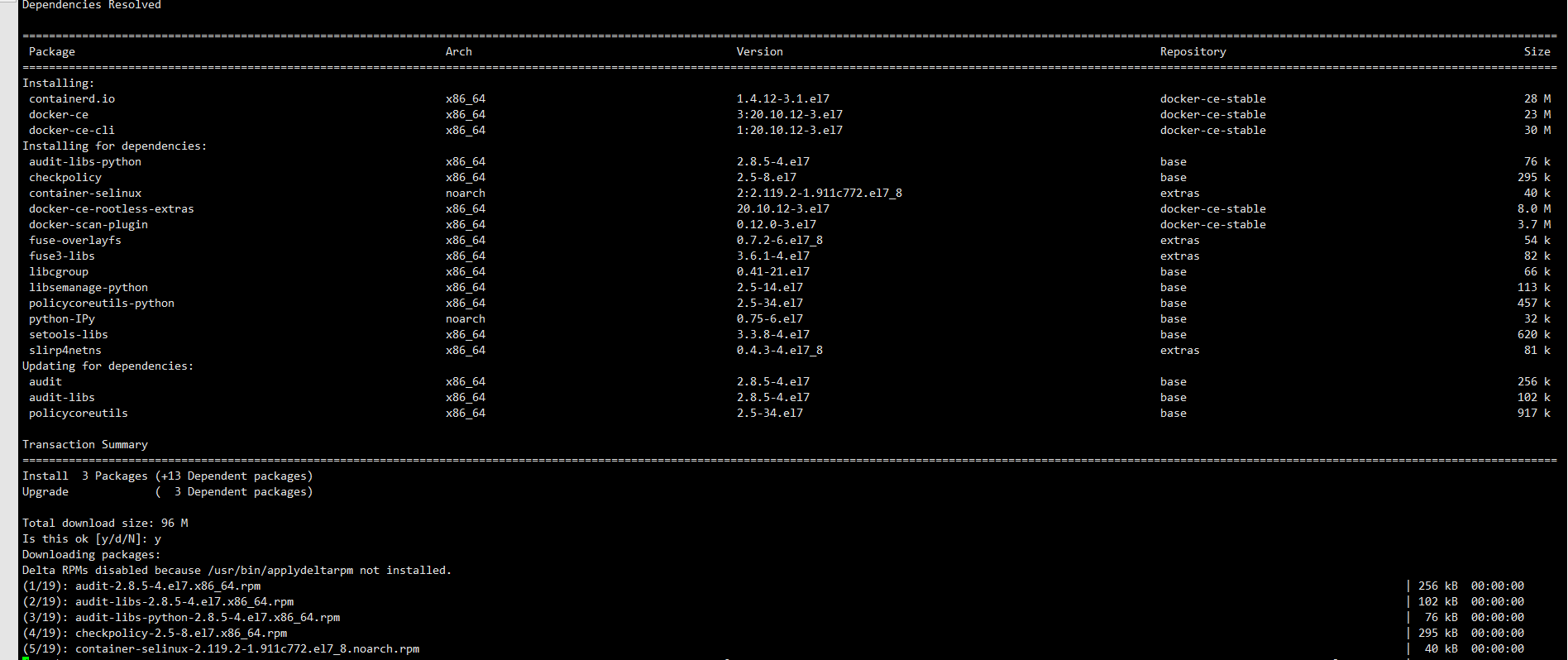The width and height of the screenshot is (1568, 660).
Task: Select policycoreutils update package name
Action: (x=79, y=413)
